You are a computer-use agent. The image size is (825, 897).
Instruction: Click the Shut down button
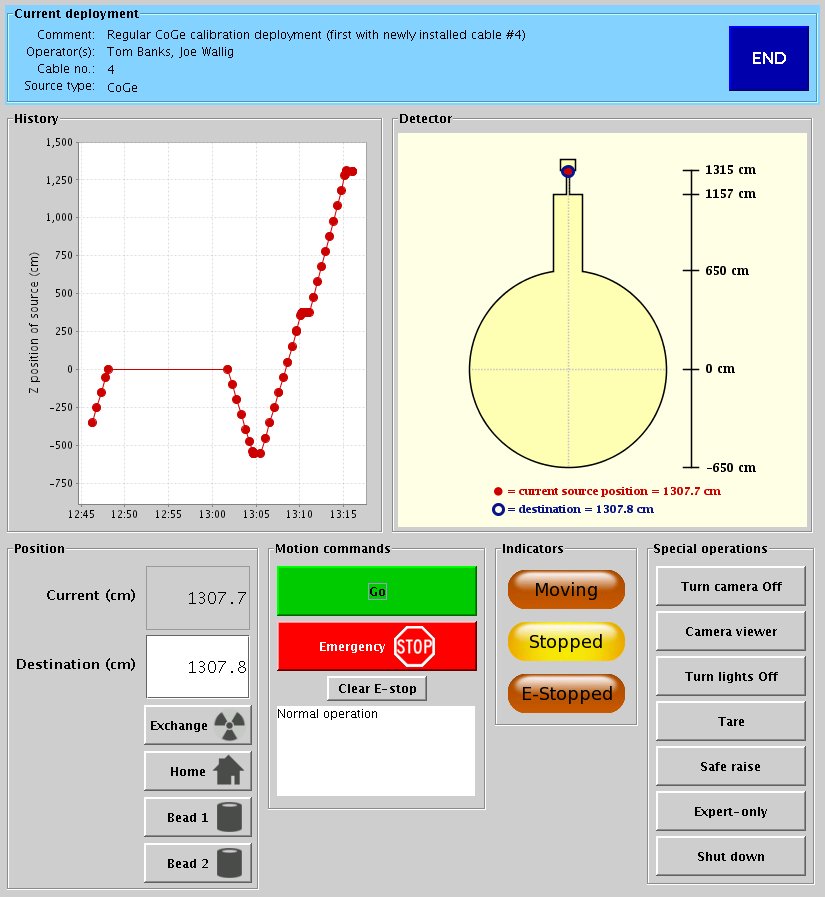point(731,856)
